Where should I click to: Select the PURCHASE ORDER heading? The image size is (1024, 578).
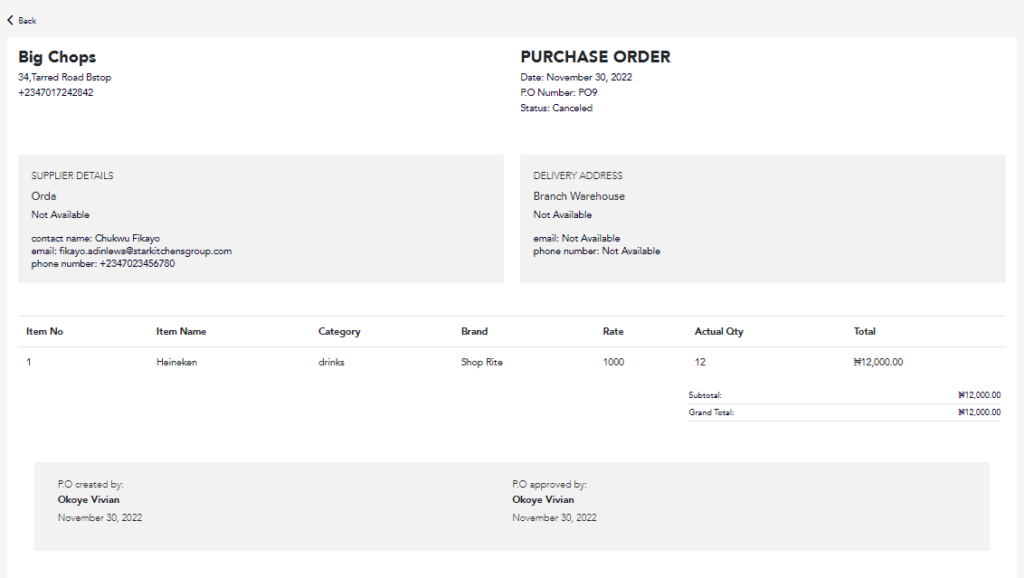pyautogui.click(x=595, y=57)
